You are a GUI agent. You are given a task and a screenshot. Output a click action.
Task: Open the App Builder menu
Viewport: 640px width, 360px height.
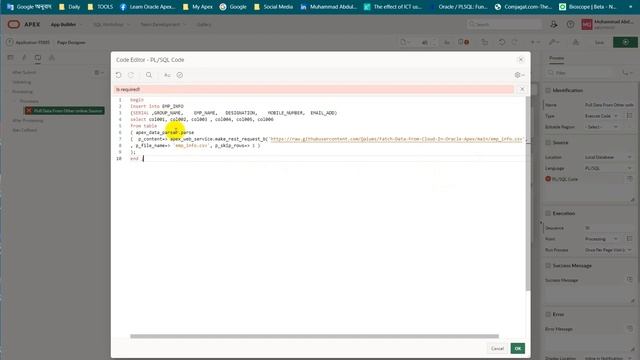[65, 24]
